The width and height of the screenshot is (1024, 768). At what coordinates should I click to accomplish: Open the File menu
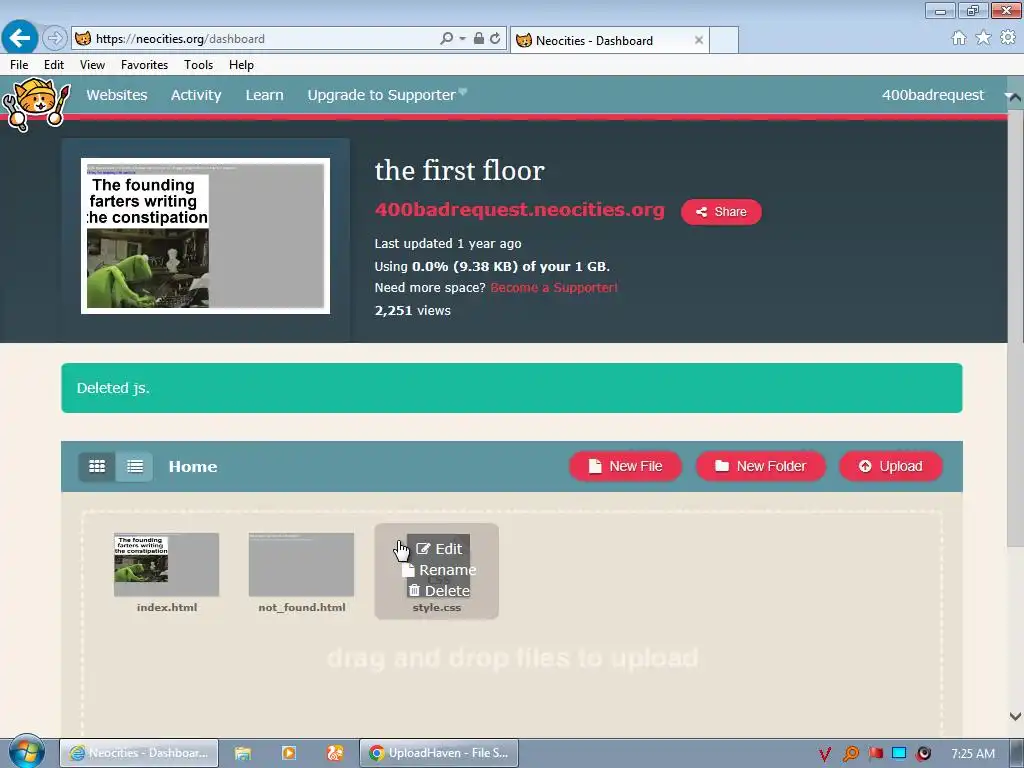pos(19,65)
